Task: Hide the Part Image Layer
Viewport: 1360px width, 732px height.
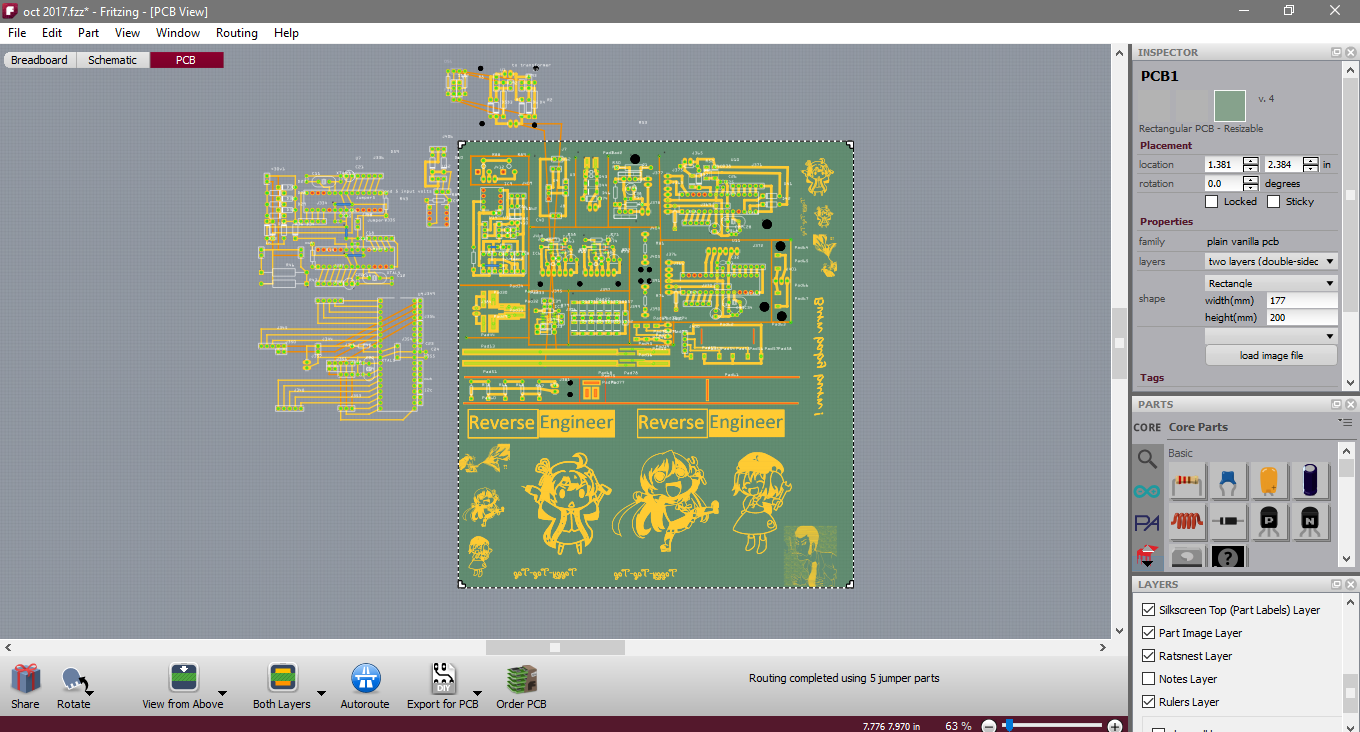Action: pos(1148,633)
